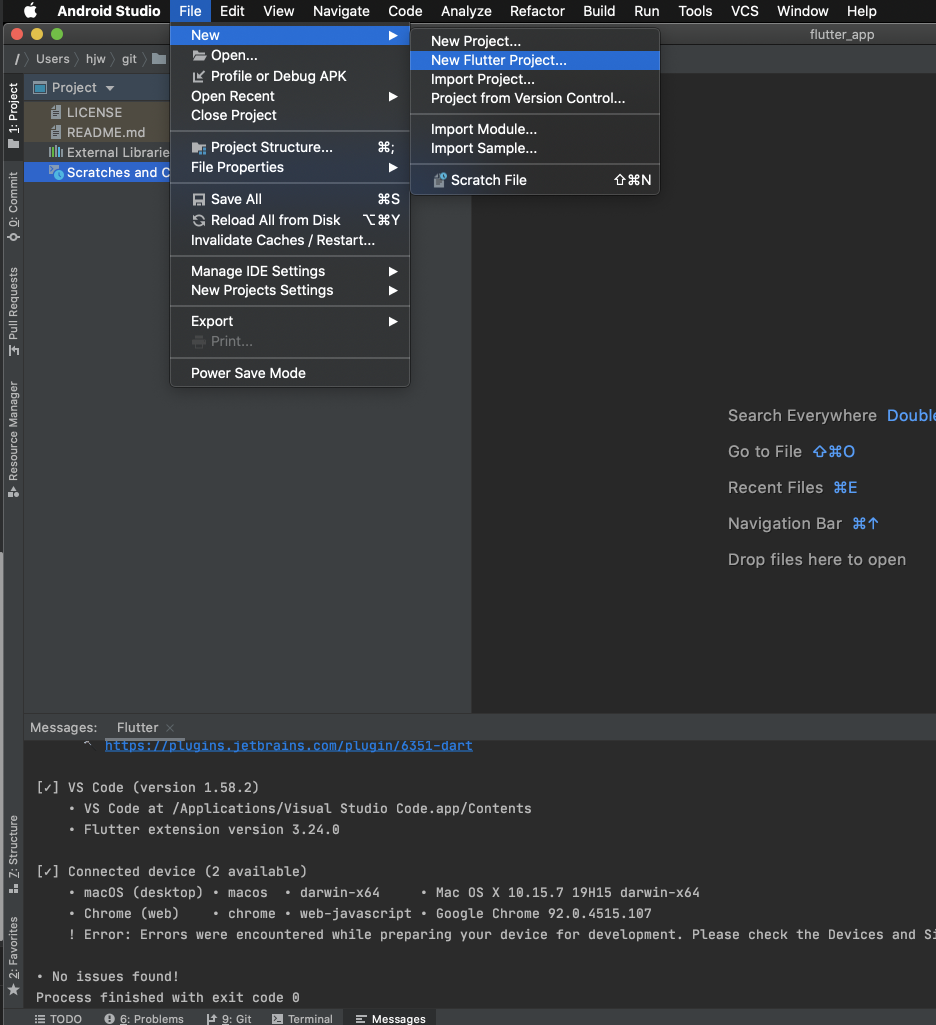Open the TODO tool window
936x1025 pixels.
[58, 1018]
